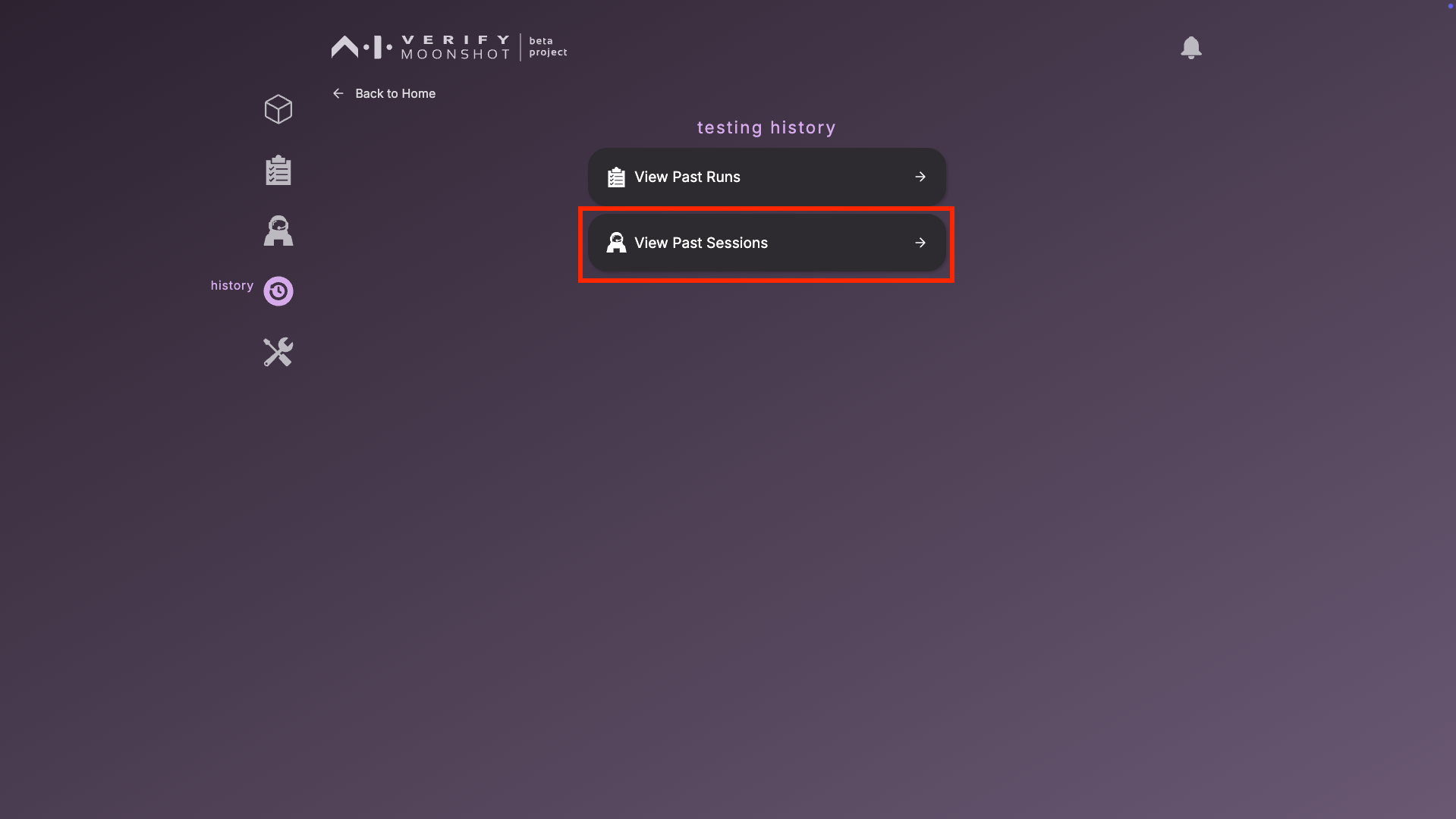Select the history label in the sidebar
The width and height of the screenshot is (1456, 819).
click(232, 285)
